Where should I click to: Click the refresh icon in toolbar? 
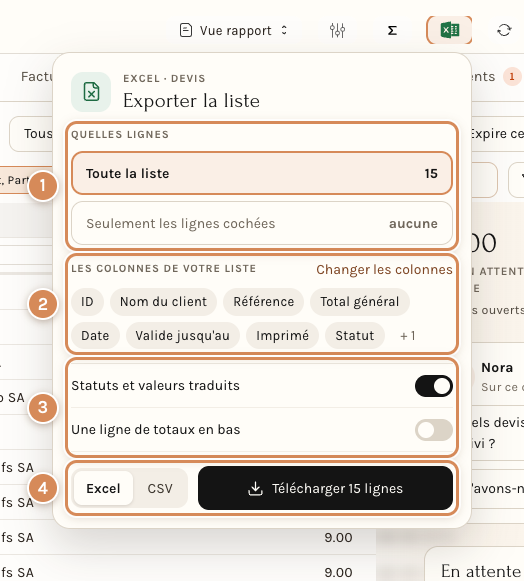tap(504, 30)
